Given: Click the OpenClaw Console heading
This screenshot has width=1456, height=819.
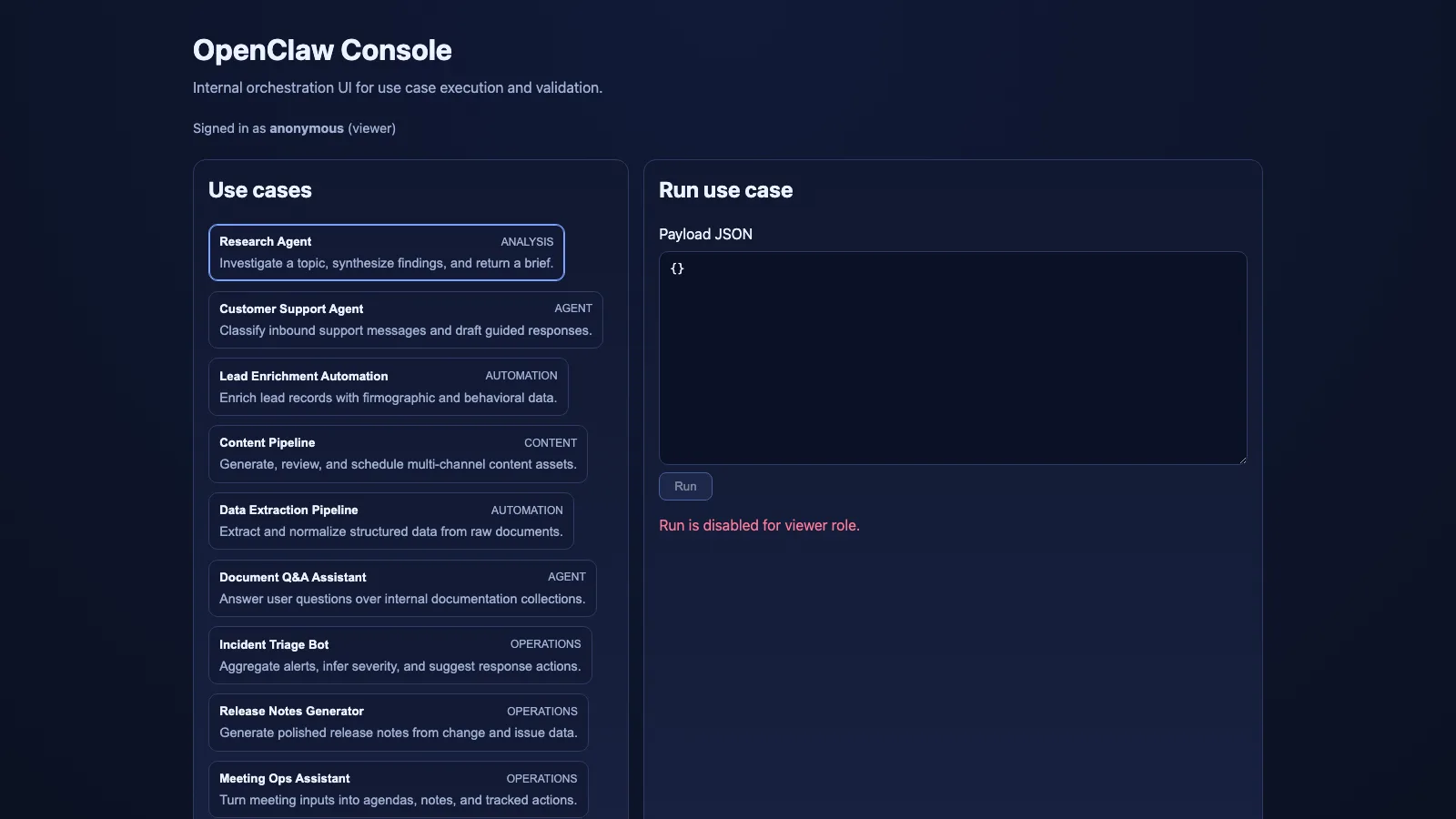Looking at the screenshot, I should (x=321, y=50).
